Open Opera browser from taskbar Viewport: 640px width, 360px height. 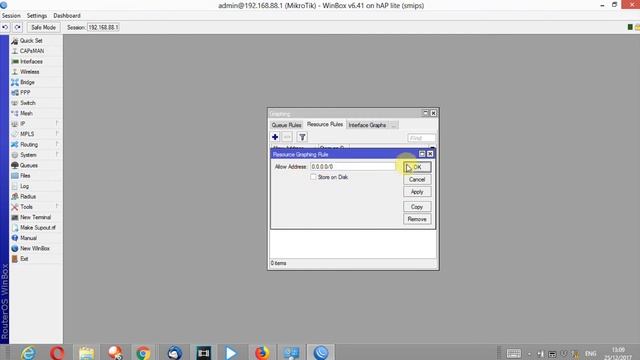tap(57, 353)
